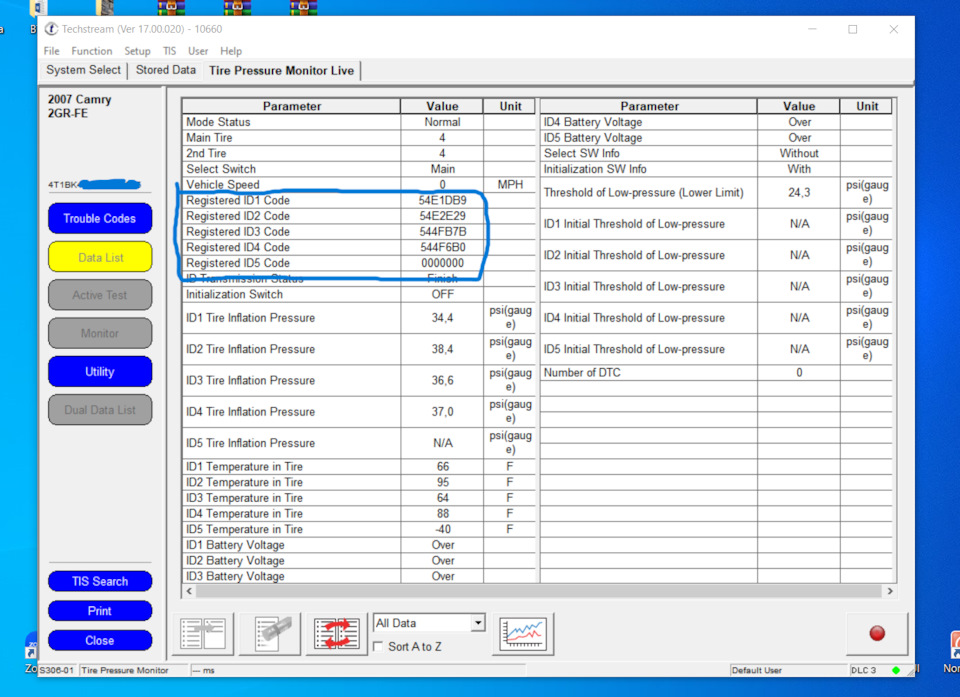This screenshot has height=697, width=960.
Task: Switch to the Stored Data tab
Action: click(x=166, y=70)
